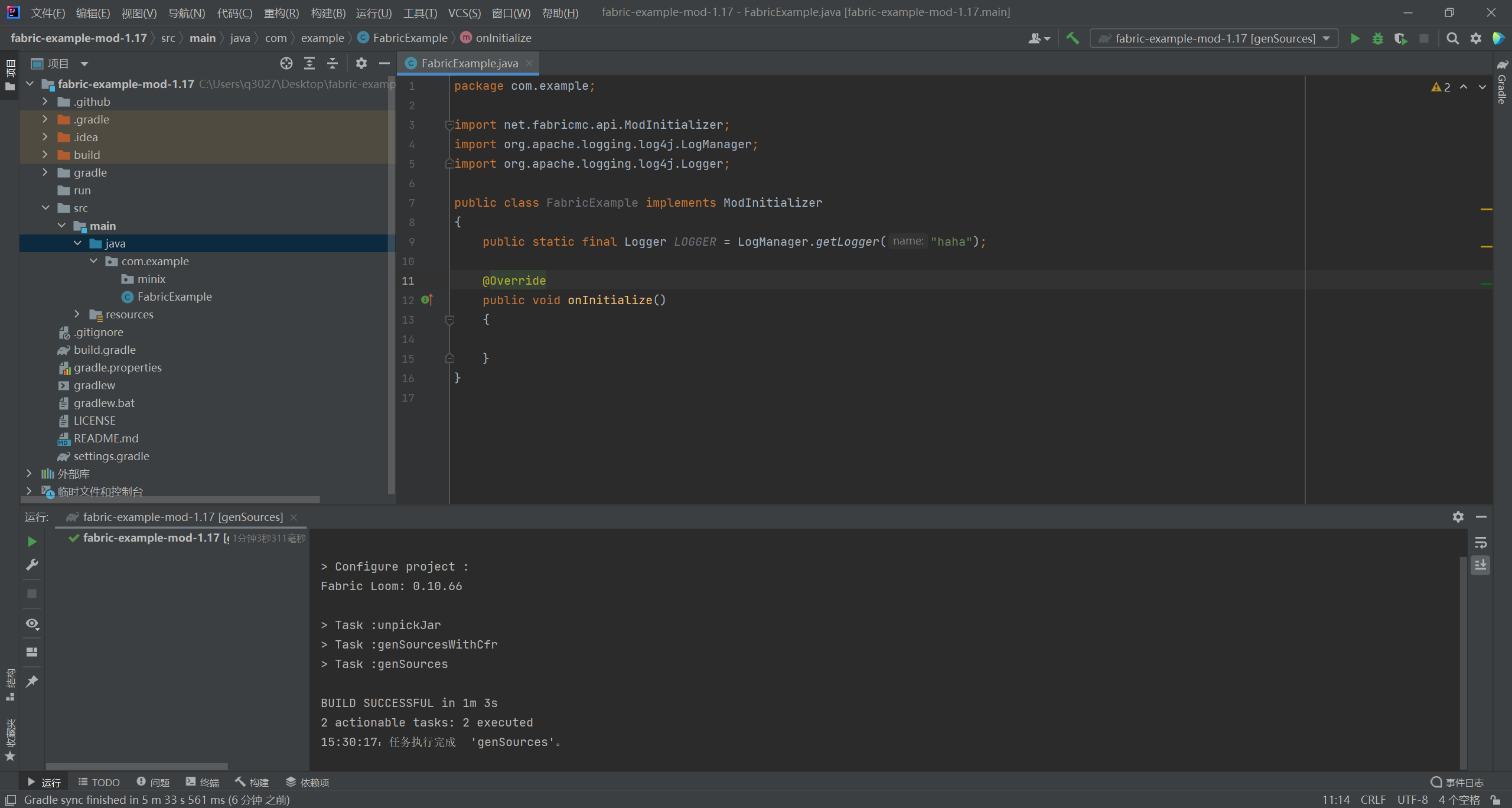Click the green Run button in toolbar

click(x=1355, y=38)
